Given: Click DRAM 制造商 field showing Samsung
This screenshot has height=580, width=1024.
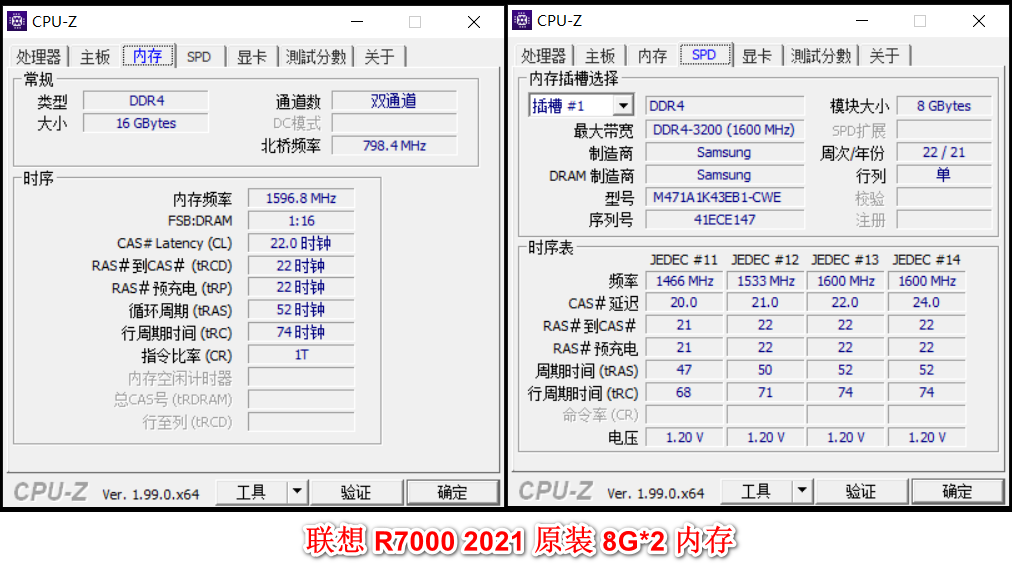Looking at the screenshot, I should [x=724, y=175].
